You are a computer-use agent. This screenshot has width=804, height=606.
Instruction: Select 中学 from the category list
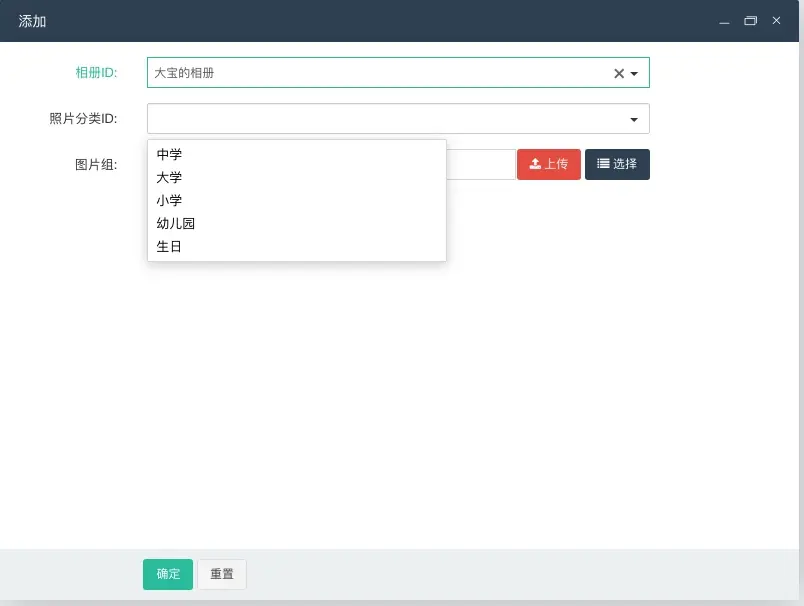tap(297, 154)
